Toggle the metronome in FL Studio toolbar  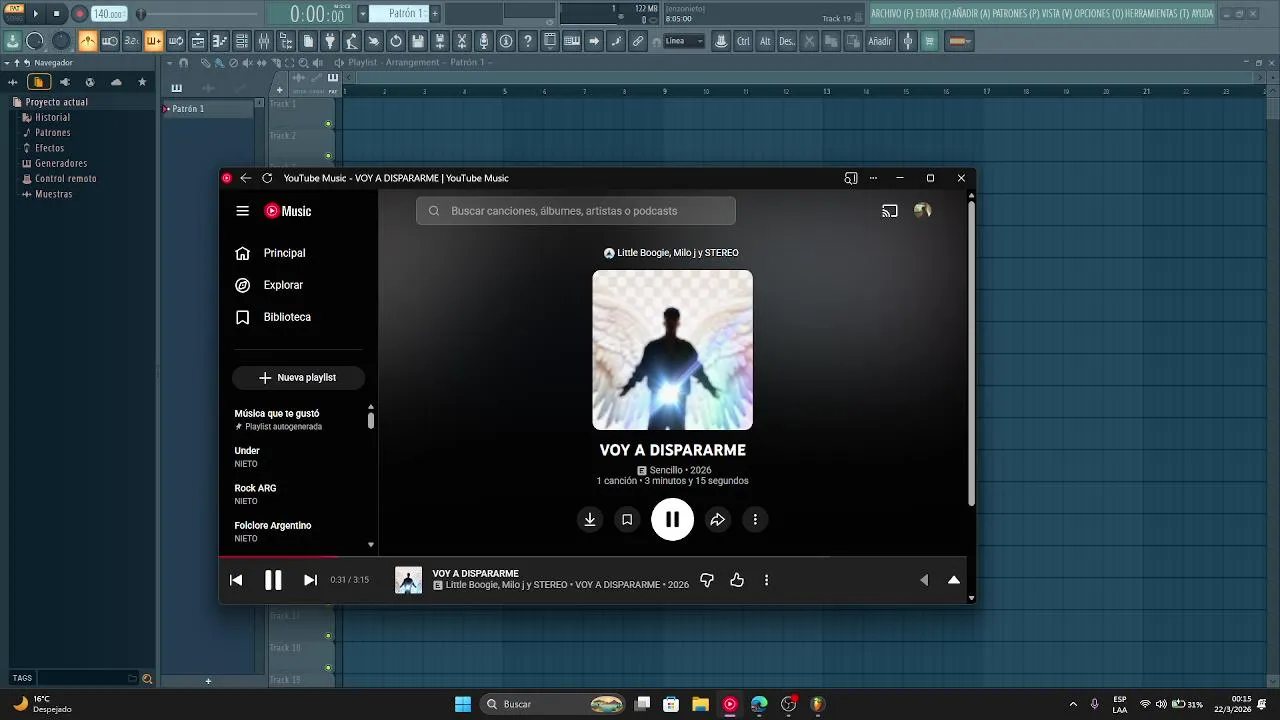88,41
